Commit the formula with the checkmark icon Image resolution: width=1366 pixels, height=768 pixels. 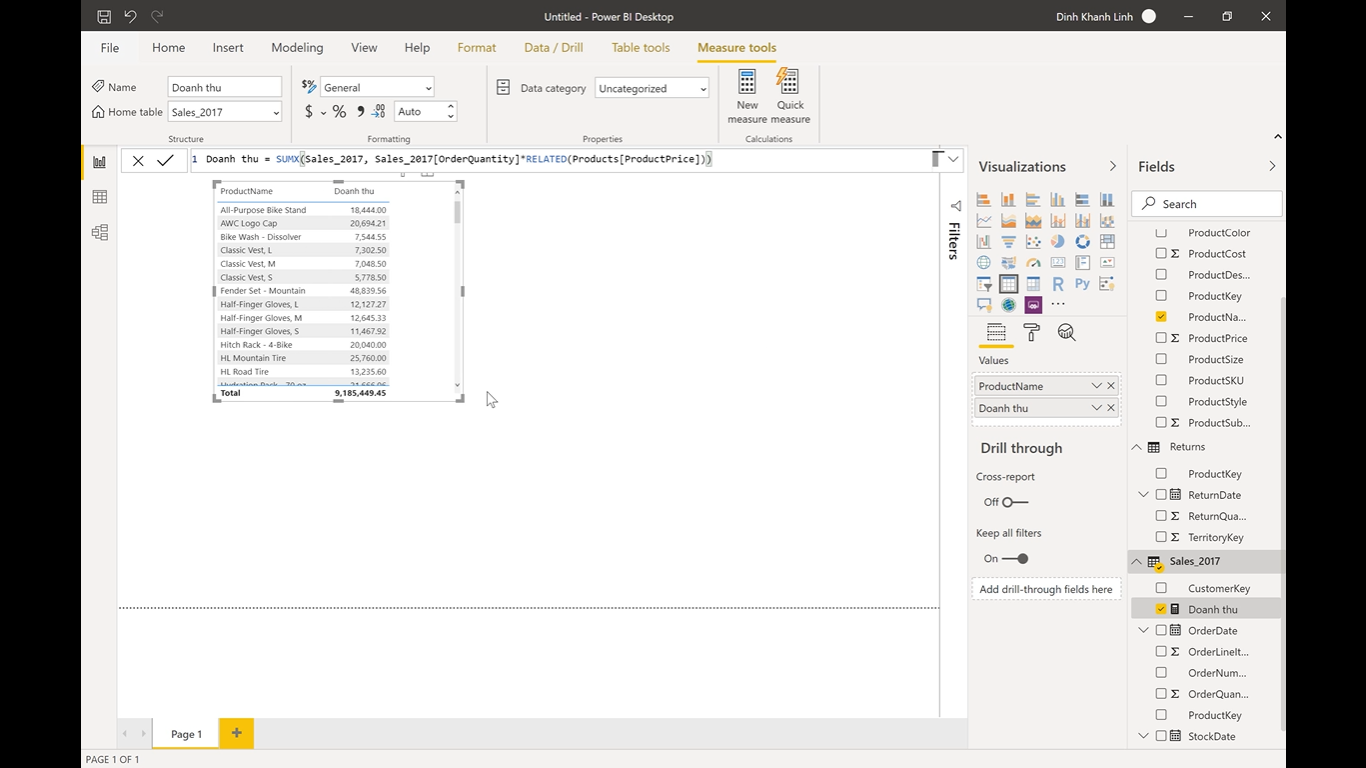(165, 160)
